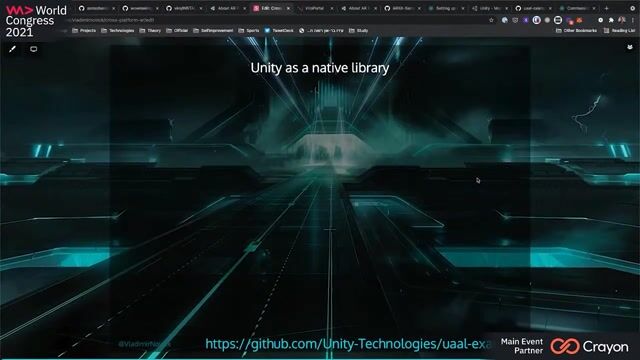Image resolution: width=640 pixels, height=360 pixels.
Task: Open a new browser tab with plus
Action: (x=607, y=8)
